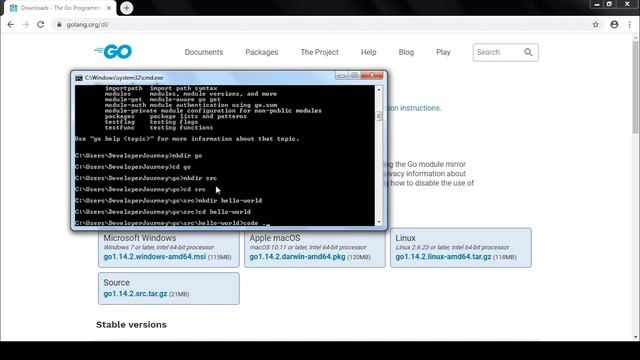Click the 'code .' command prompt line
This screenshot has height=360, width=640.
point(172,223)
